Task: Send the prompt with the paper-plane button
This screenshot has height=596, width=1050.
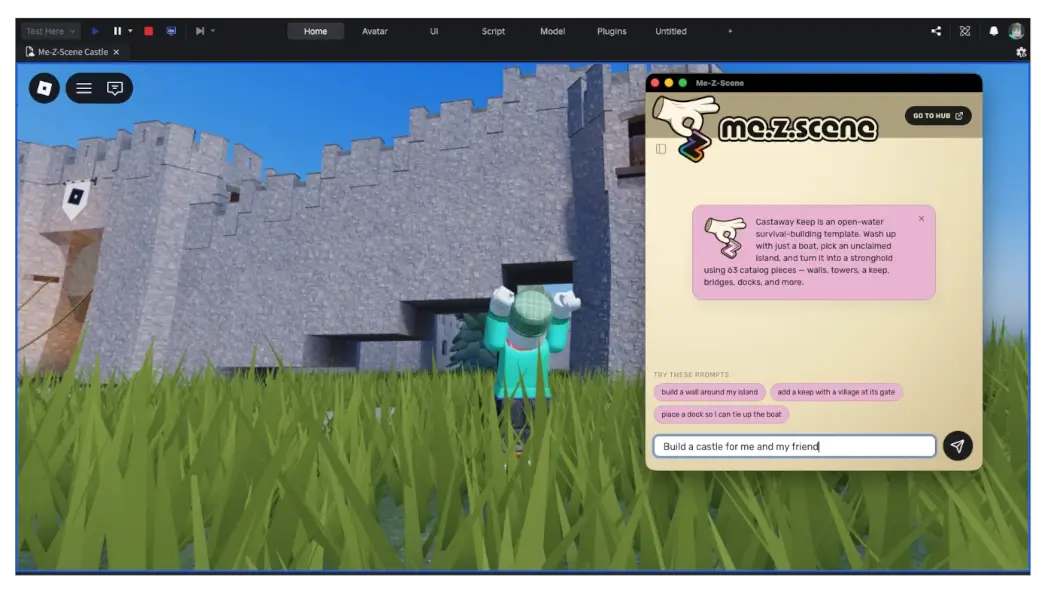Action: pyautogui.click(x=958, y=445)
